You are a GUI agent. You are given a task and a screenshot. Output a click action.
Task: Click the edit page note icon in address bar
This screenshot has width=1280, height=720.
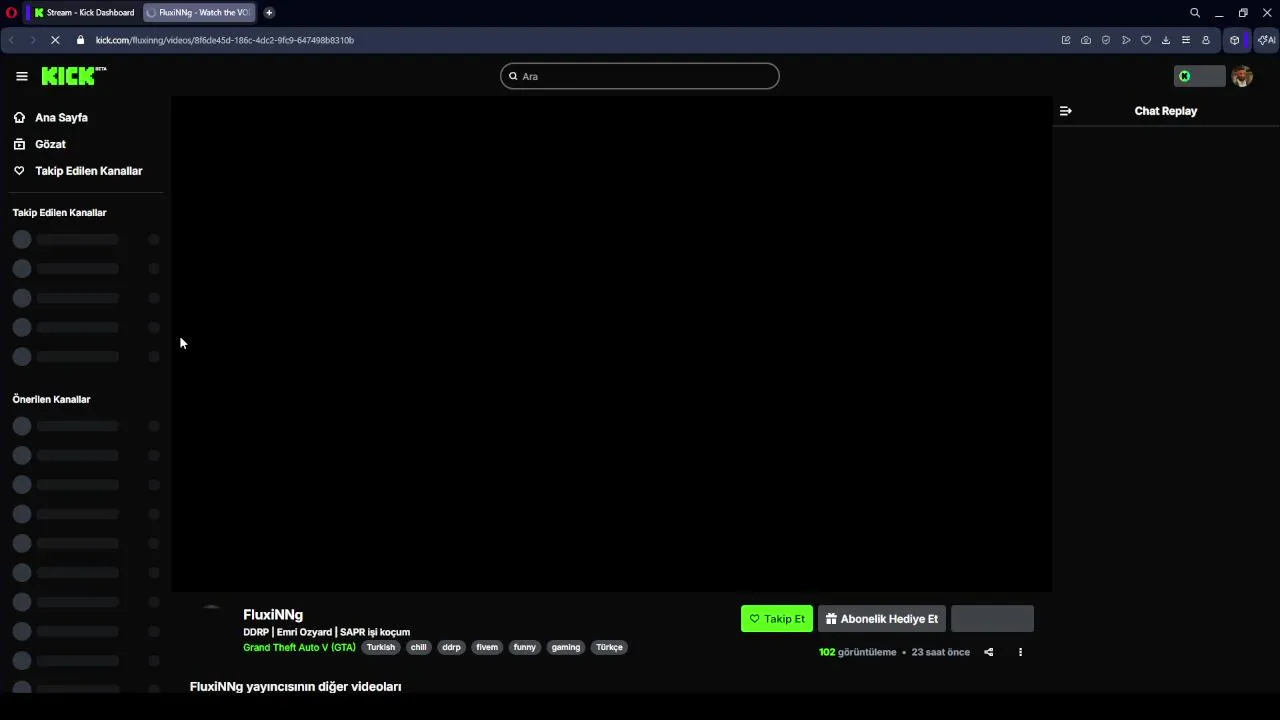tap(1066, 40)
